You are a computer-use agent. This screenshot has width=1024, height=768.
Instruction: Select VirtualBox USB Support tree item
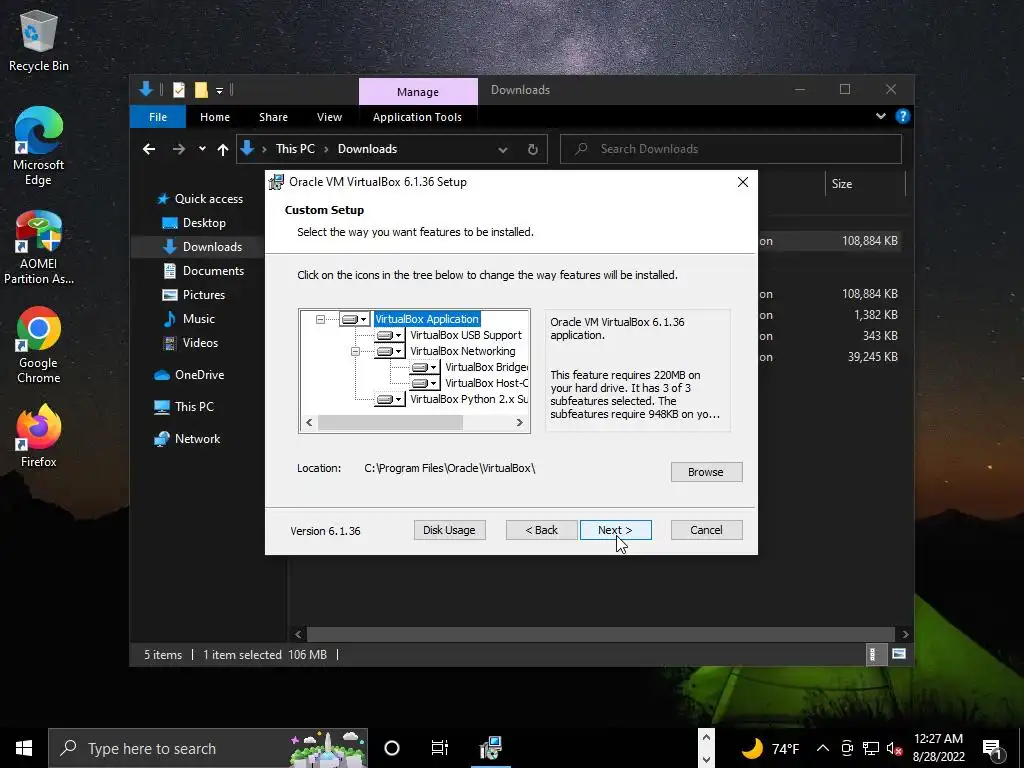[x=466, y=336]
